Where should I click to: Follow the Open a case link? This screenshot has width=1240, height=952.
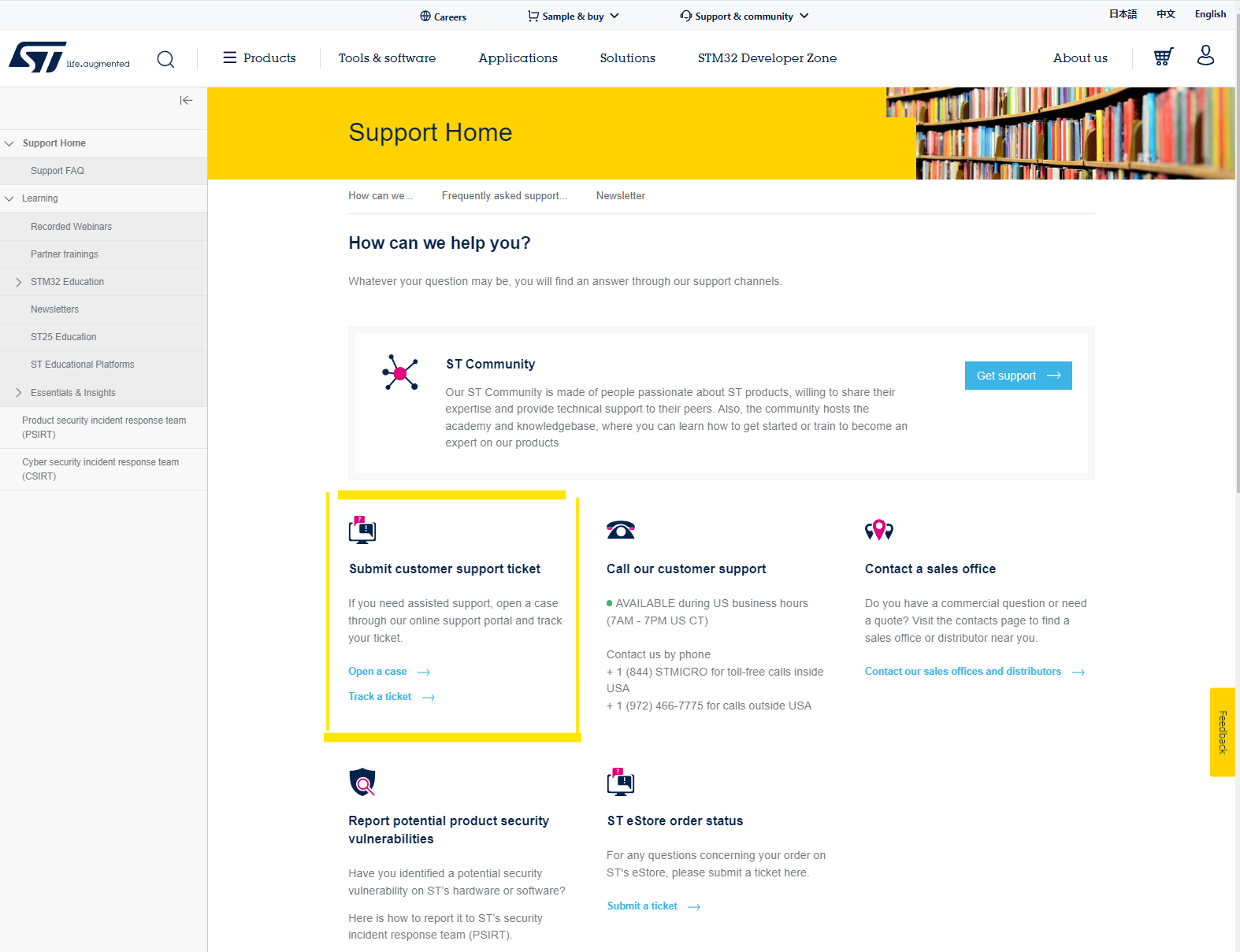(378, 672)
